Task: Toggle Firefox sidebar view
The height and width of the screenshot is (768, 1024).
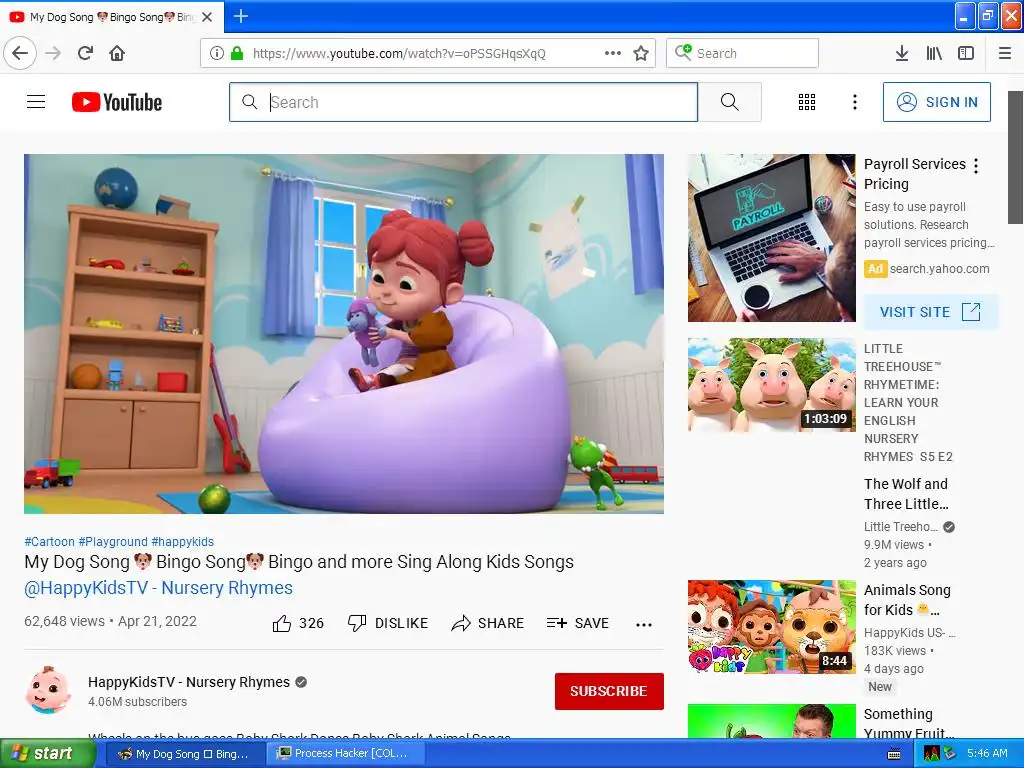Action: click(x=966, y=53)
